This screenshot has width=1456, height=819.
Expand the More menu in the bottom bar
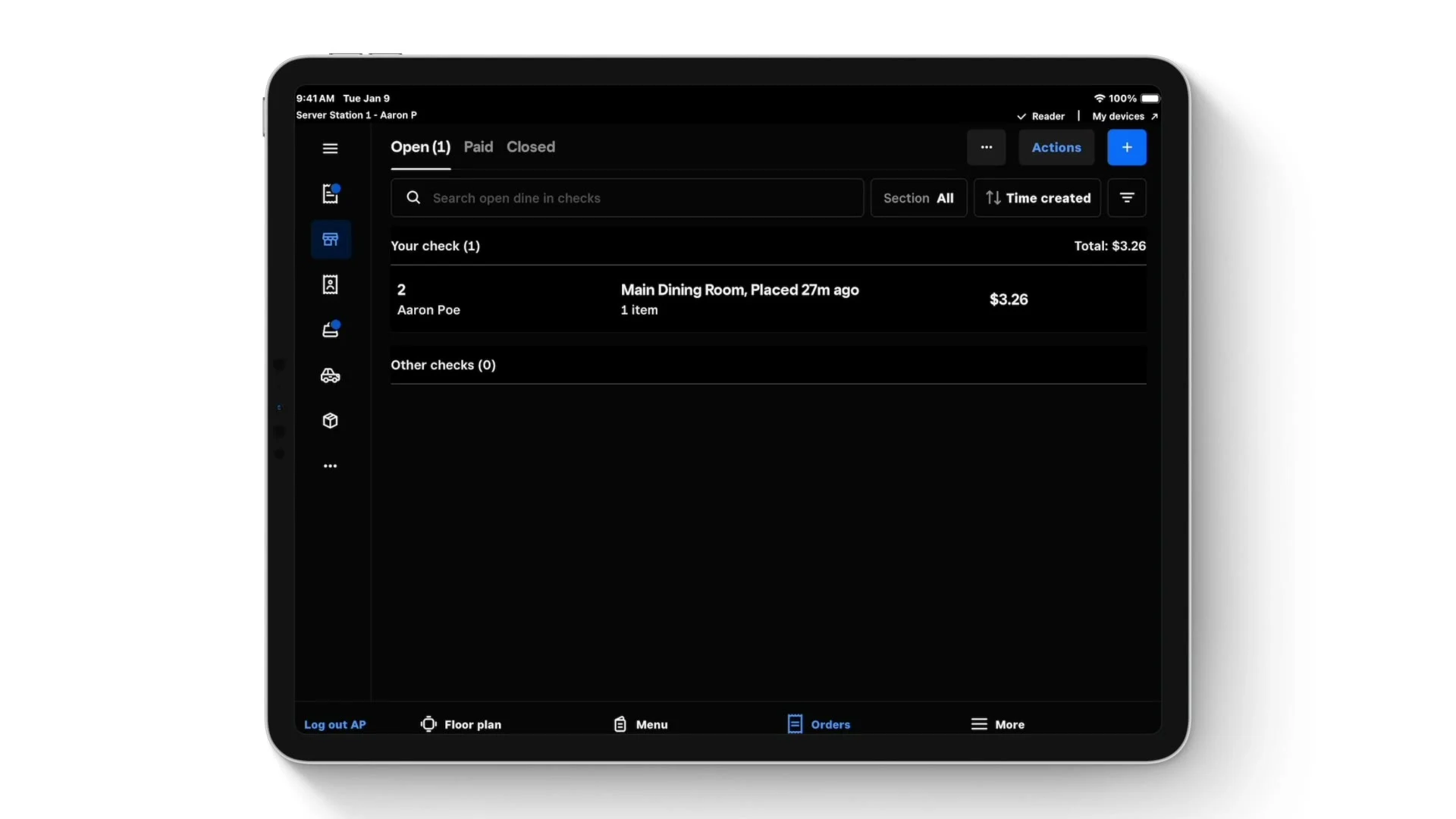pyautogui.click(x=997, y=724)
